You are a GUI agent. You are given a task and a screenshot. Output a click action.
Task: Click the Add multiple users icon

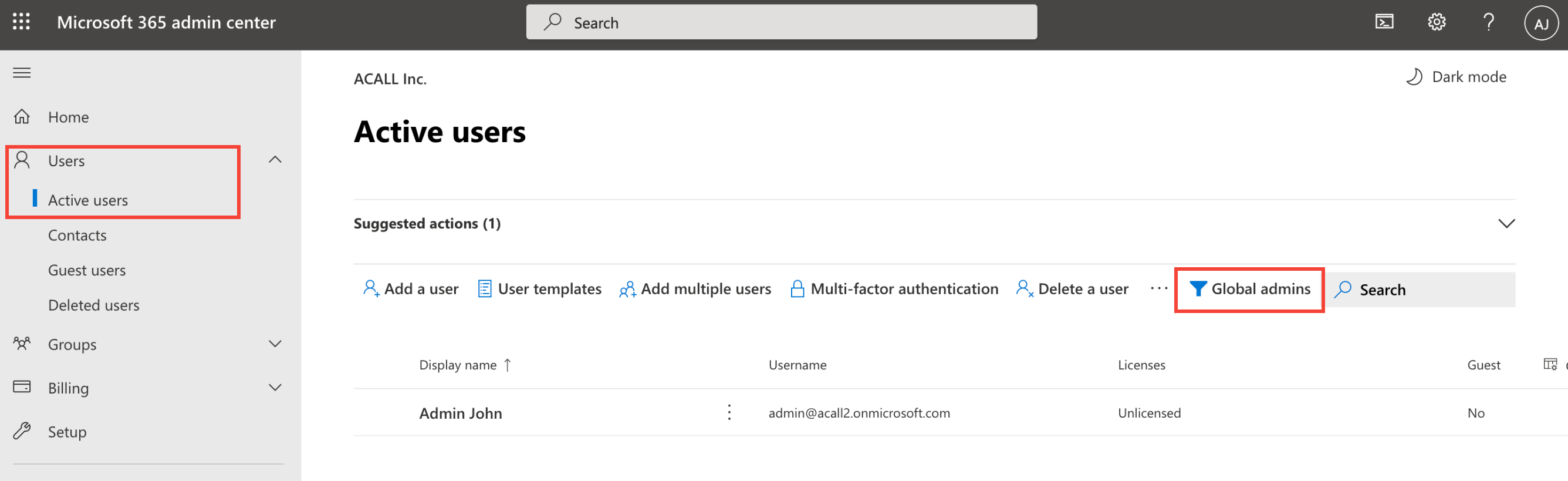pyautogui.click(x=627, y=288)
